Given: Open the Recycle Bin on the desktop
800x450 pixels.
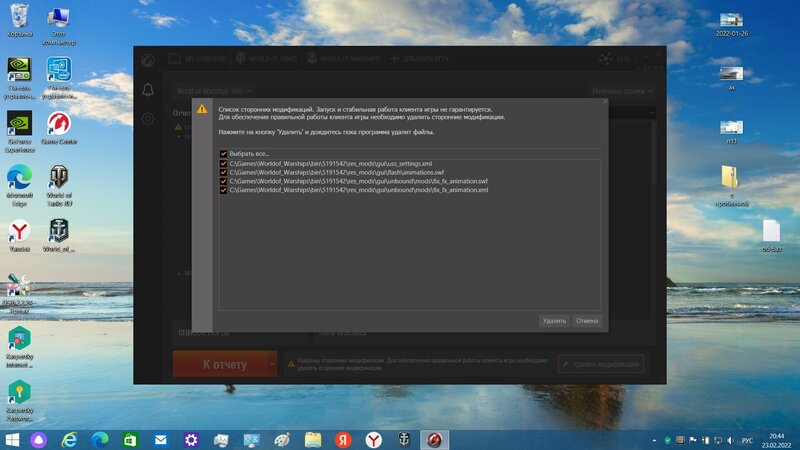Looking at the screenshot, I should pos(18,20).
